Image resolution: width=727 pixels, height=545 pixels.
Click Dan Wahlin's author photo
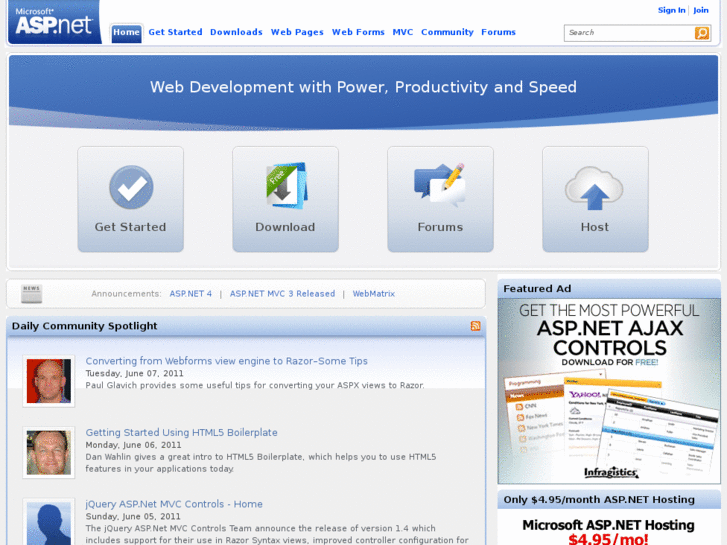pyautogui.click(x=49, y=453)
